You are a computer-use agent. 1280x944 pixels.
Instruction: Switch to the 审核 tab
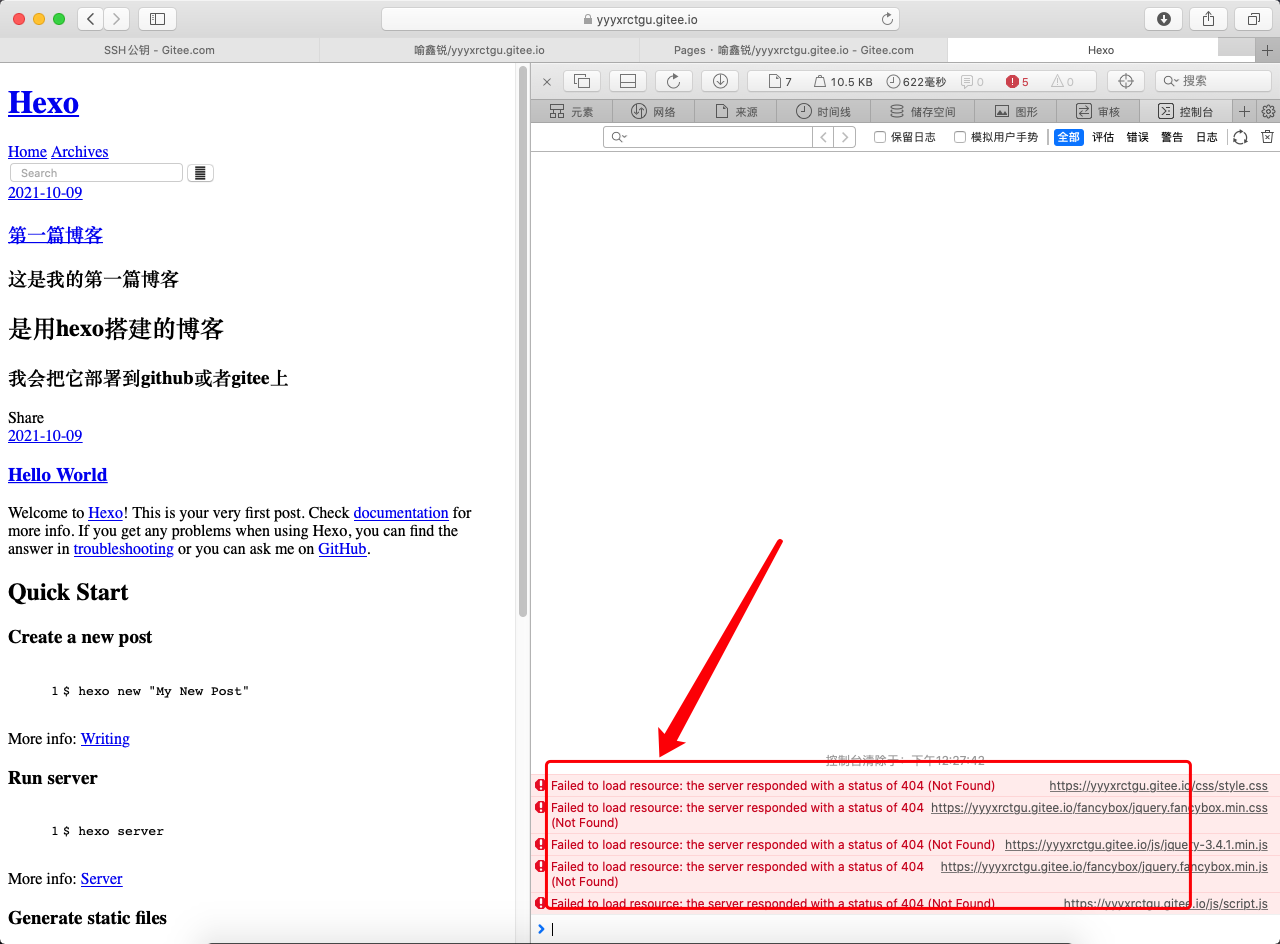(1098, 112)
